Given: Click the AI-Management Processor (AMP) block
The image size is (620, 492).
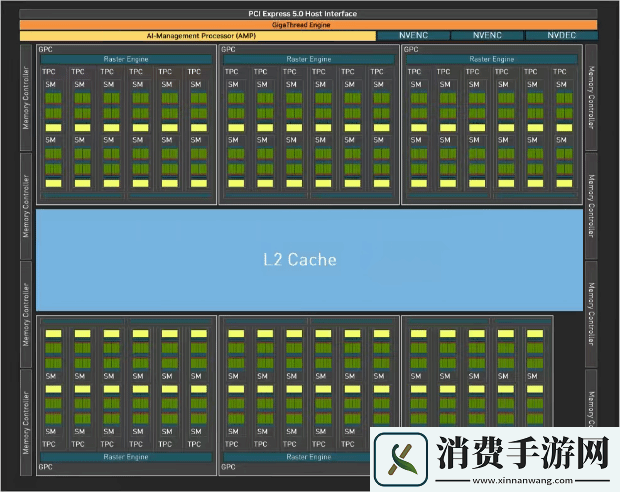Looking at the screenshot, I should coord(196,35).
